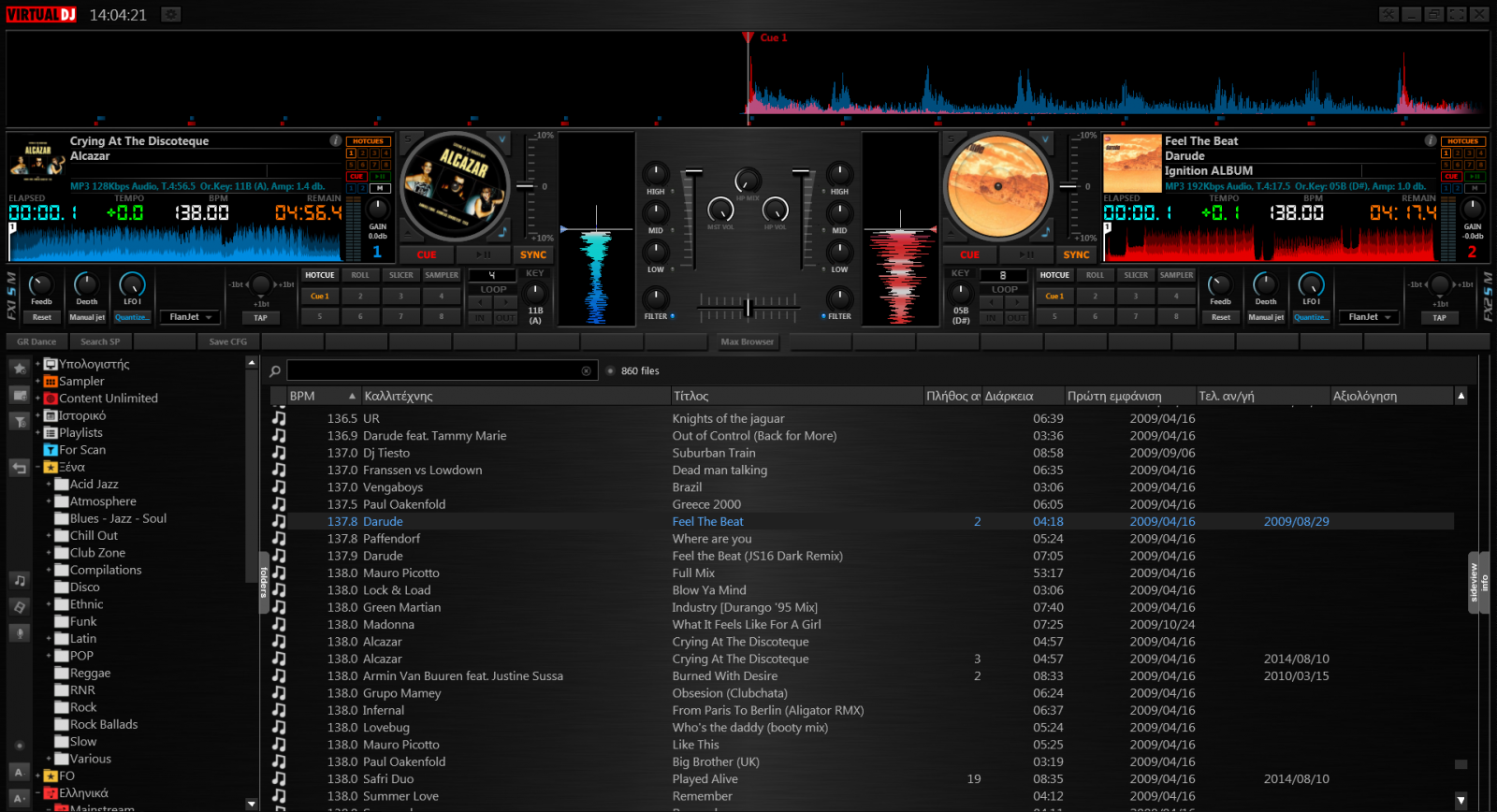Click the left deck pitch slider
The height and width of the screenshot is (812, 1497).
pyautogui.click(x=526, y=185)
